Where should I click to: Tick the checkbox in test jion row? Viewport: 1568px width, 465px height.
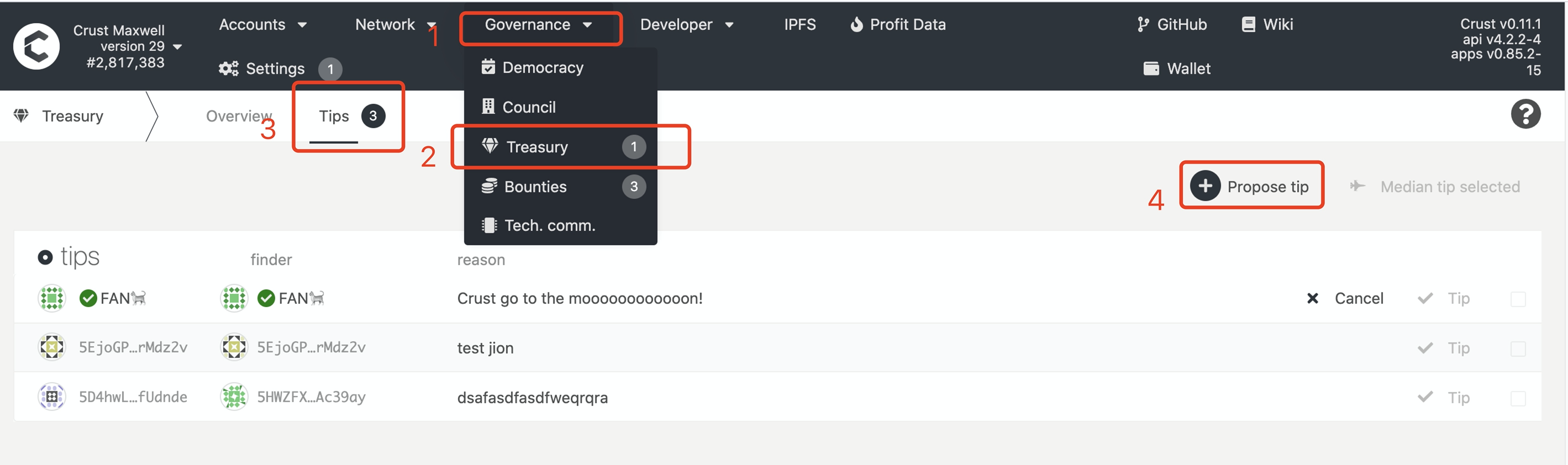1518,348
